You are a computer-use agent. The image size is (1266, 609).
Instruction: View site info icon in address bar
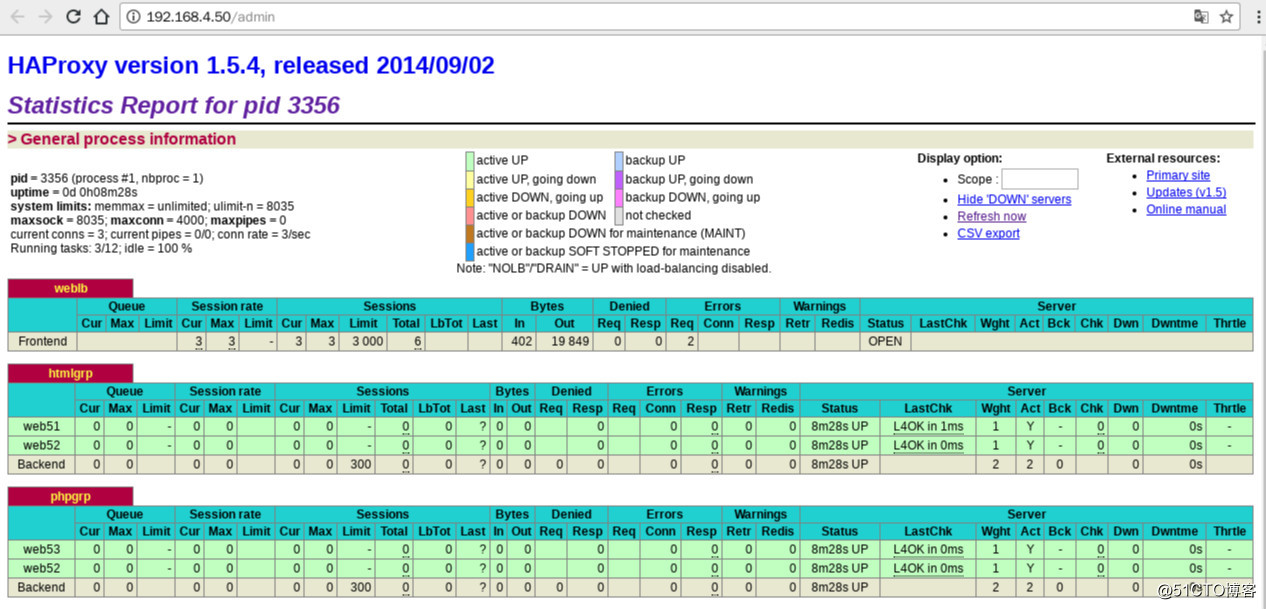[x=133, y=17]
